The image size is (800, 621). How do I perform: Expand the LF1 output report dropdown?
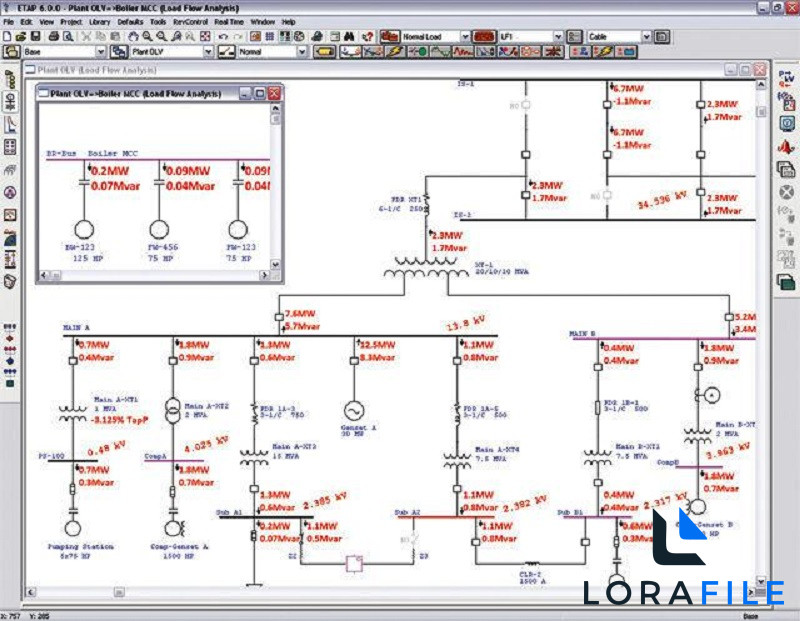pyautogui.click(x=558, y=37)
